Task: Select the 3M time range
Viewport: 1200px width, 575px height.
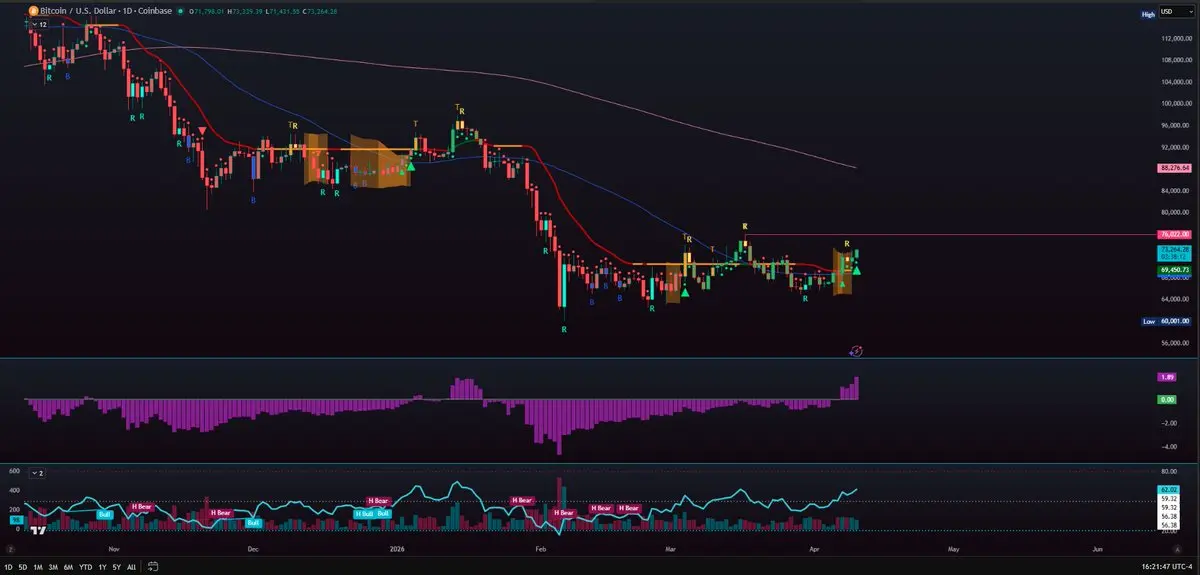Action: click(x=53, y=567)
